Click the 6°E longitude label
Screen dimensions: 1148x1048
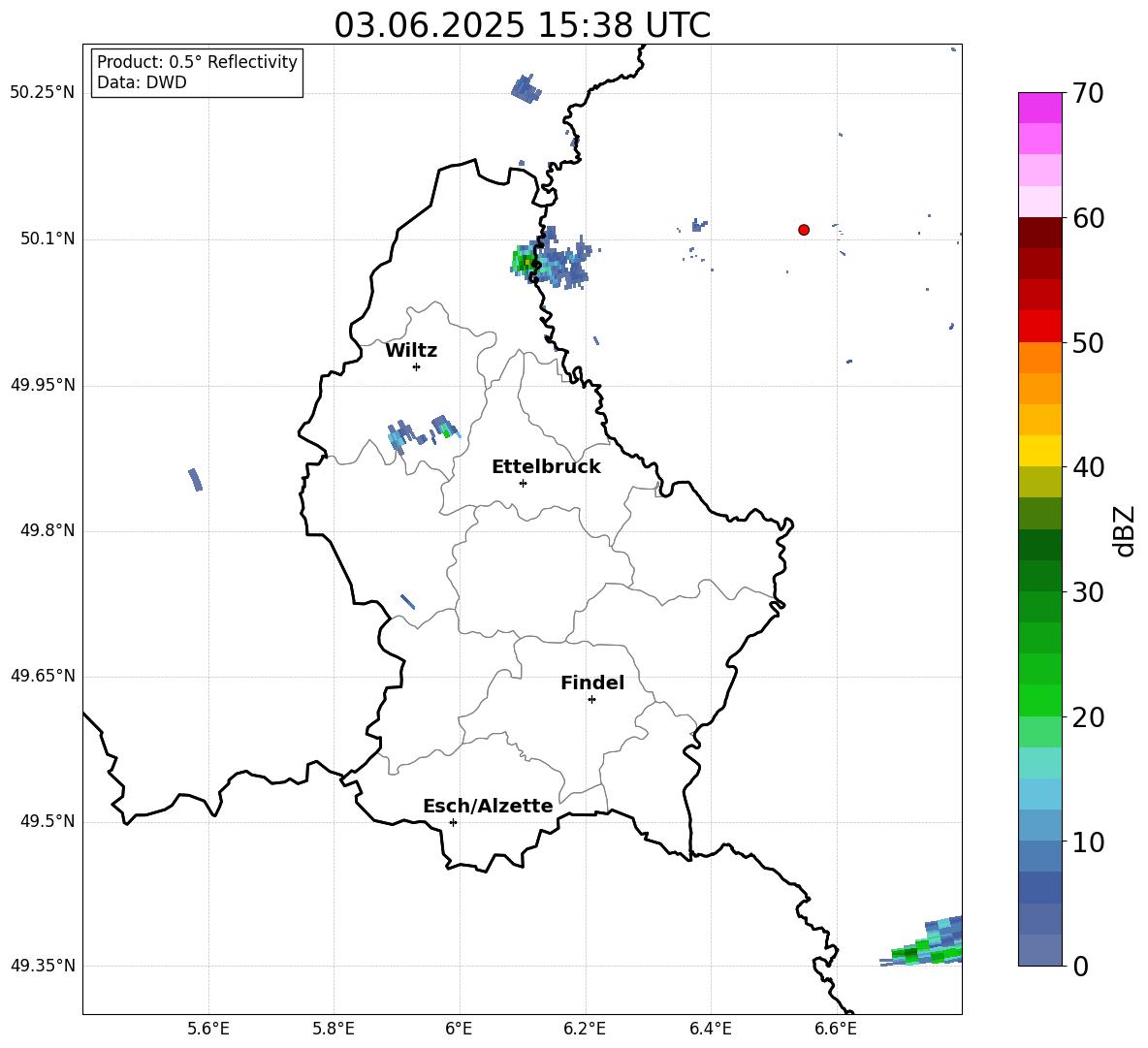(x=459, y=1029)
